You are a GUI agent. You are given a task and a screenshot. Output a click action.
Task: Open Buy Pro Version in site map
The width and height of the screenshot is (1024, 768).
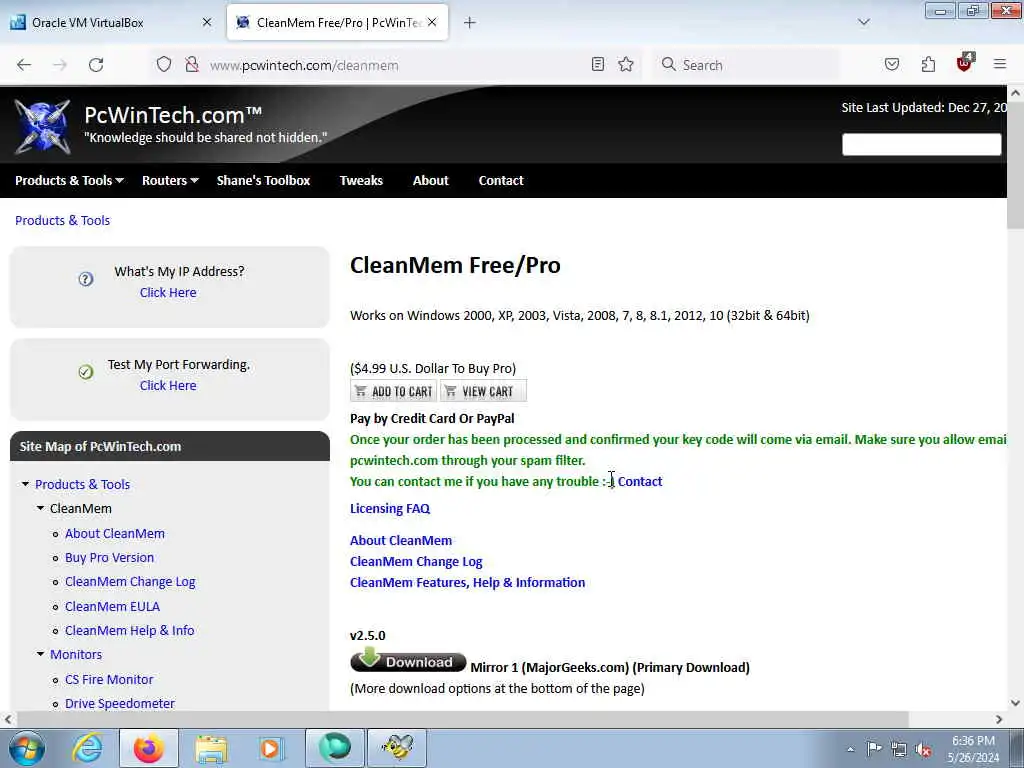click(x=110, y=558)
